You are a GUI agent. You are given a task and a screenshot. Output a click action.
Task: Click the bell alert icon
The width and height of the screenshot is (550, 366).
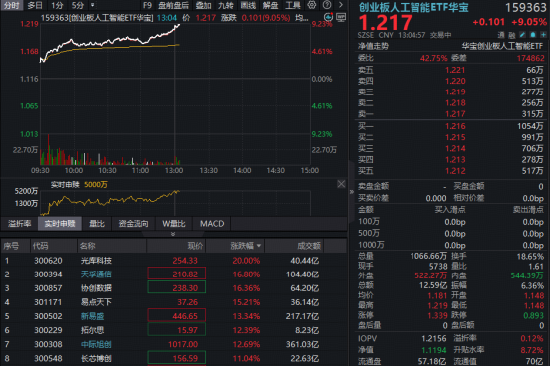click(533, 35)
